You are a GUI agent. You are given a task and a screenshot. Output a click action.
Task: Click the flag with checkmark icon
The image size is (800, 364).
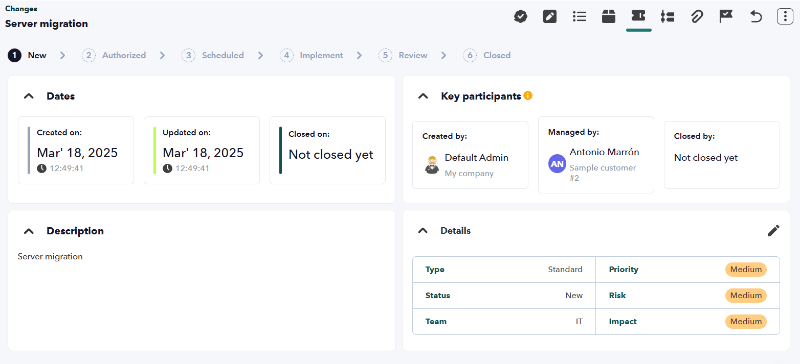726,17
